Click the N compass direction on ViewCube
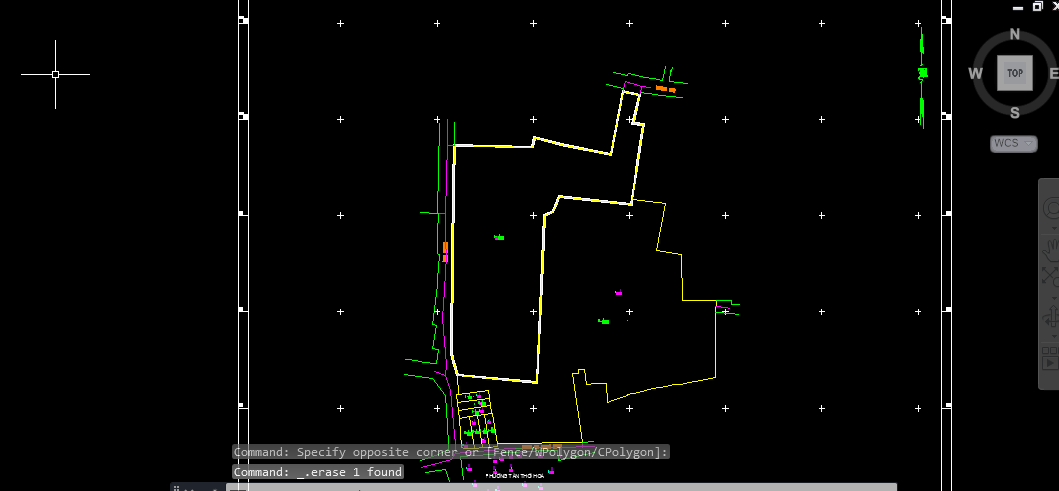This screenshot has height=491, width=1059. 1014,35
